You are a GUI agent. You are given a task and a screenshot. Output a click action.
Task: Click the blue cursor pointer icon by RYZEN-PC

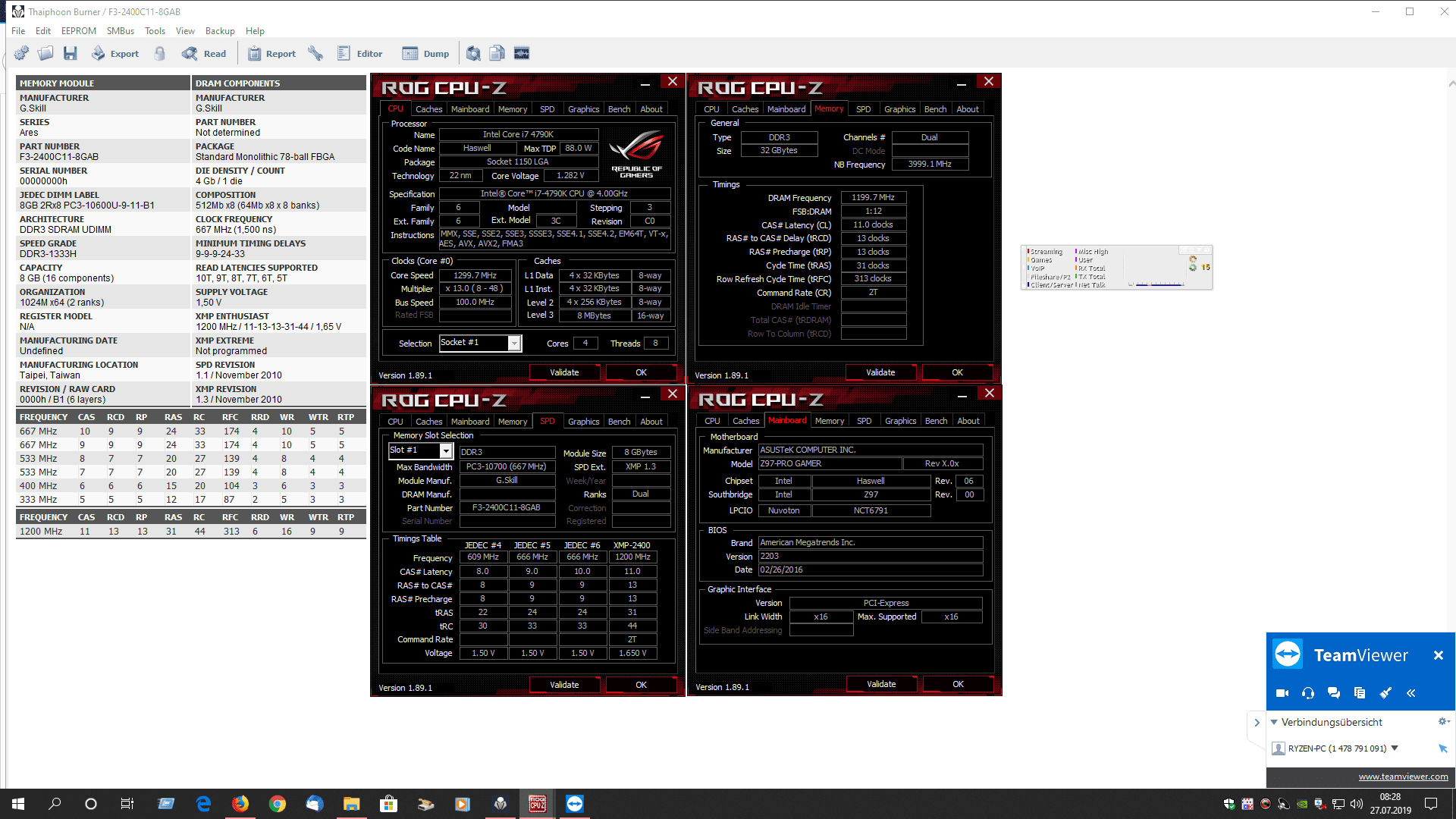(x=1443, y=748)
